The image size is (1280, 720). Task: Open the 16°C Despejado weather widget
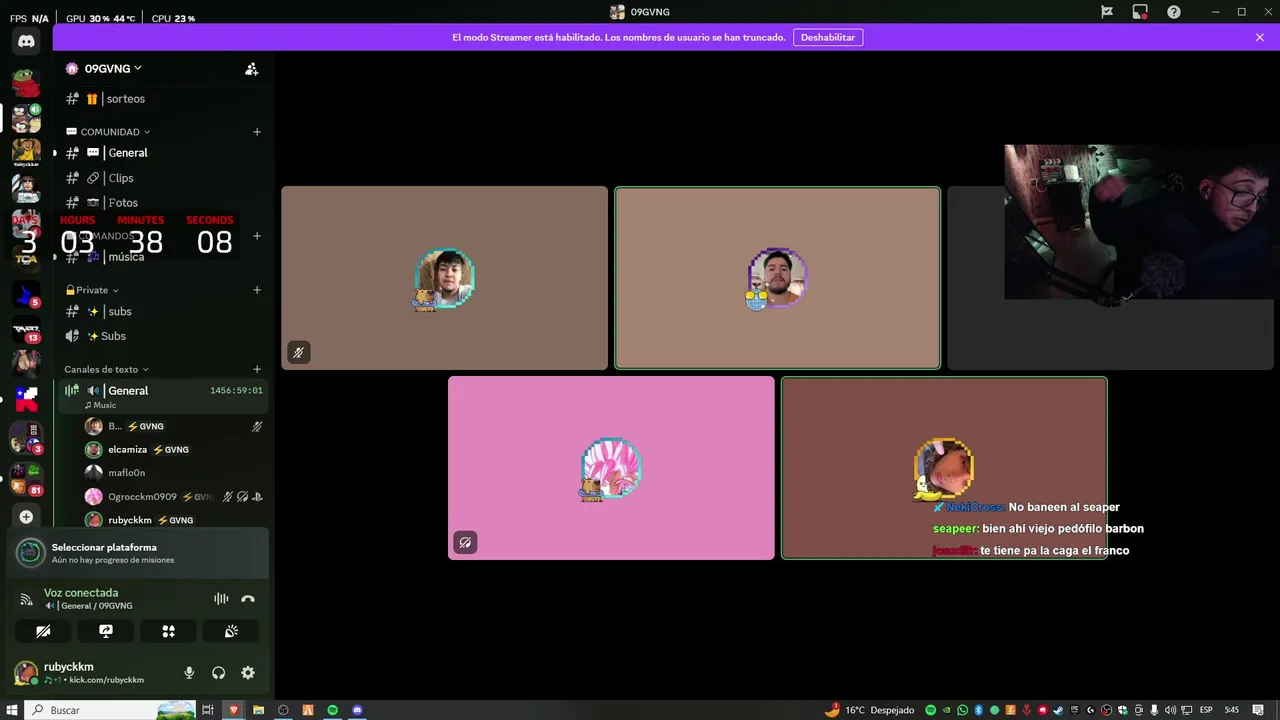tap(869, 710)
